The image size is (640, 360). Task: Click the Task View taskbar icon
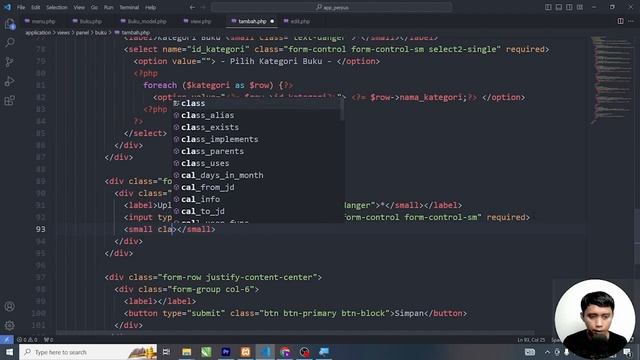coord(166,352)
